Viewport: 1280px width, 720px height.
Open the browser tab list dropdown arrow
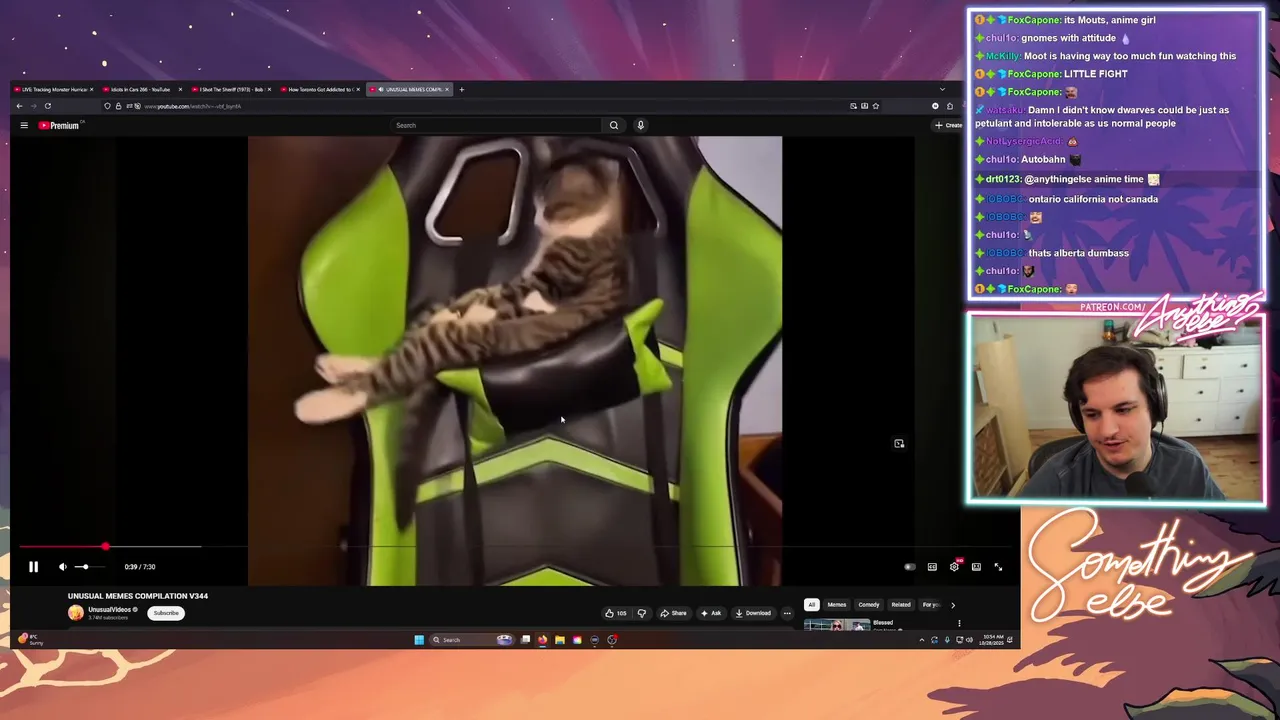pos(941,90)
